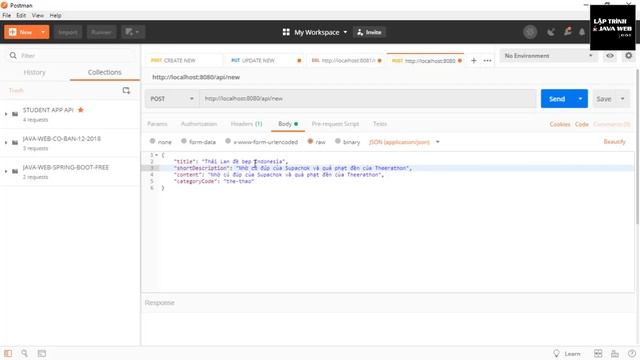Open the satellite interceptor icon
Screen dimensions: 640x360
point(551,32)
